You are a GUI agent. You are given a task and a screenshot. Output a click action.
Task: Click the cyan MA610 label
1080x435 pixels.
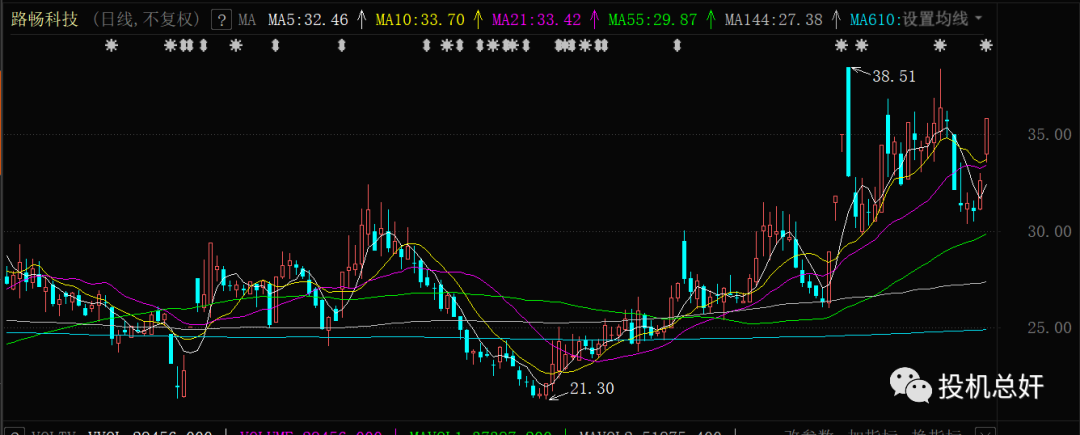[x=874, y=19]
